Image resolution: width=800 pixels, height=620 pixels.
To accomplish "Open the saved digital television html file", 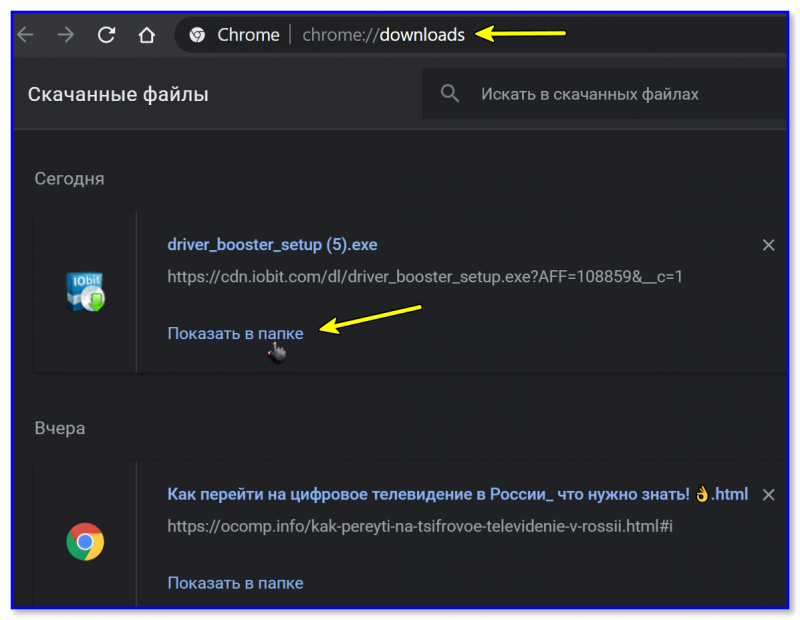I will tap(458, 494).
